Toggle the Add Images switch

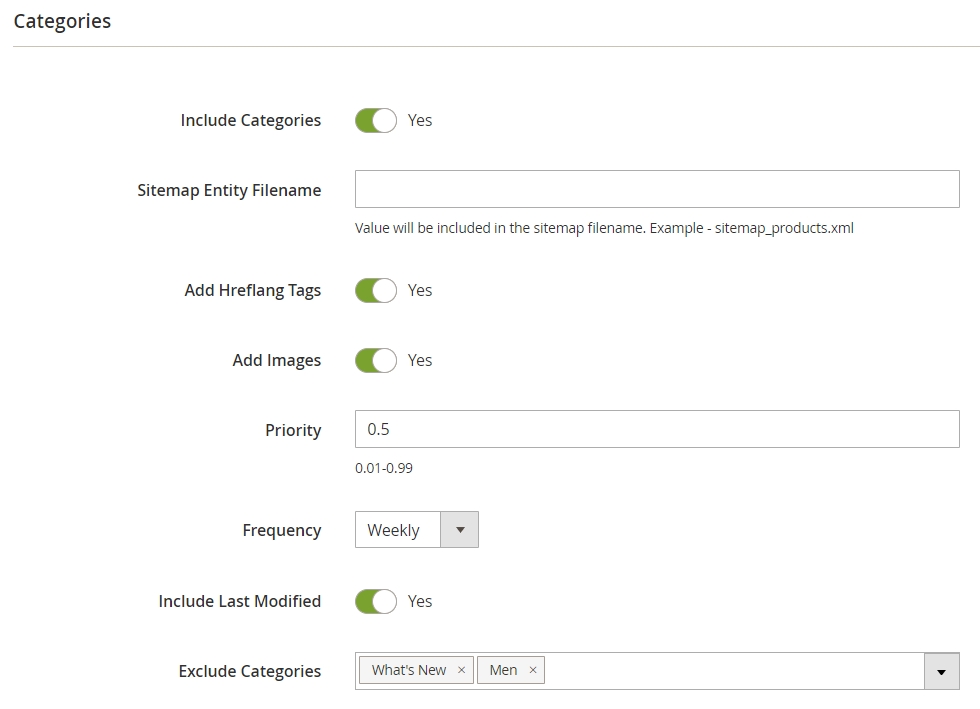pyautogui.click(x=376, y=361)
